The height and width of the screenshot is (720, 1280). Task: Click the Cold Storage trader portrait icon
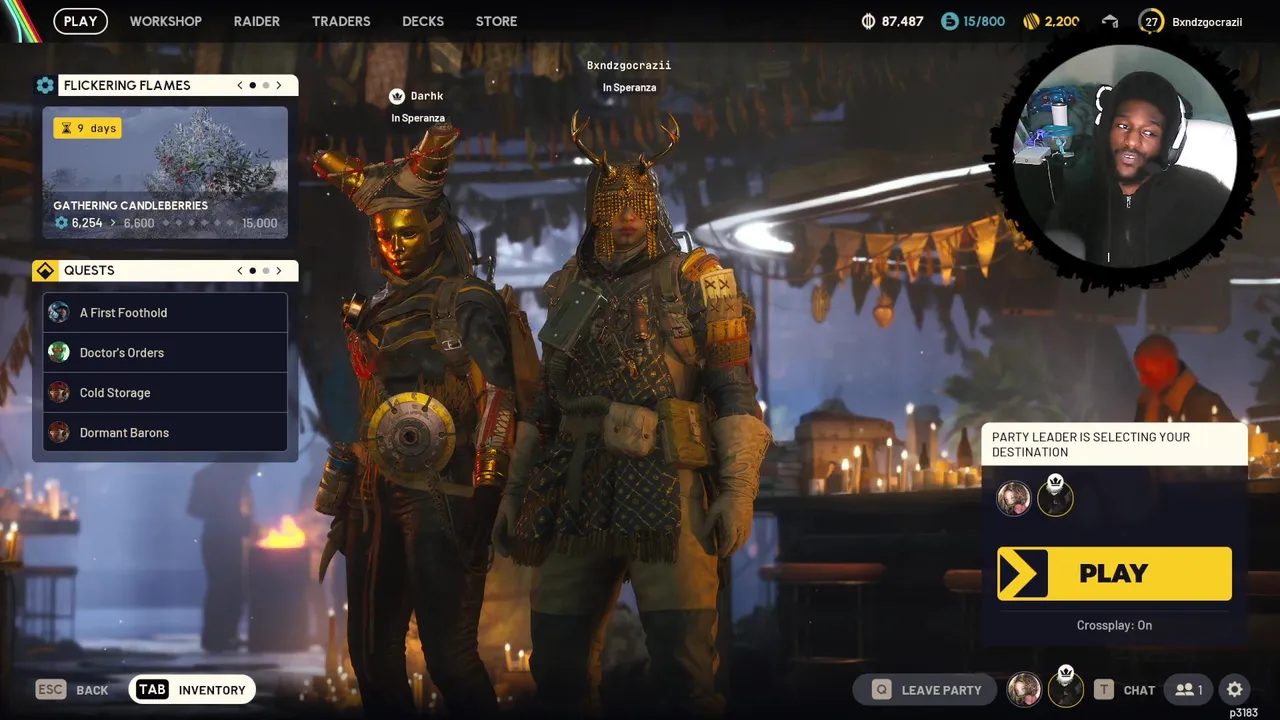point(59,392)
